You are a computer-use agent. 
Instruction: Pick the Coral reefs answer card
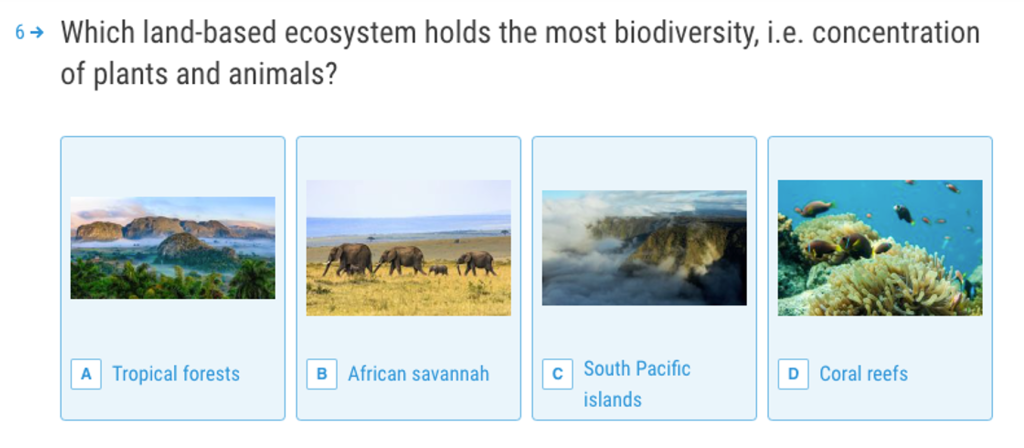coord(880,278)
